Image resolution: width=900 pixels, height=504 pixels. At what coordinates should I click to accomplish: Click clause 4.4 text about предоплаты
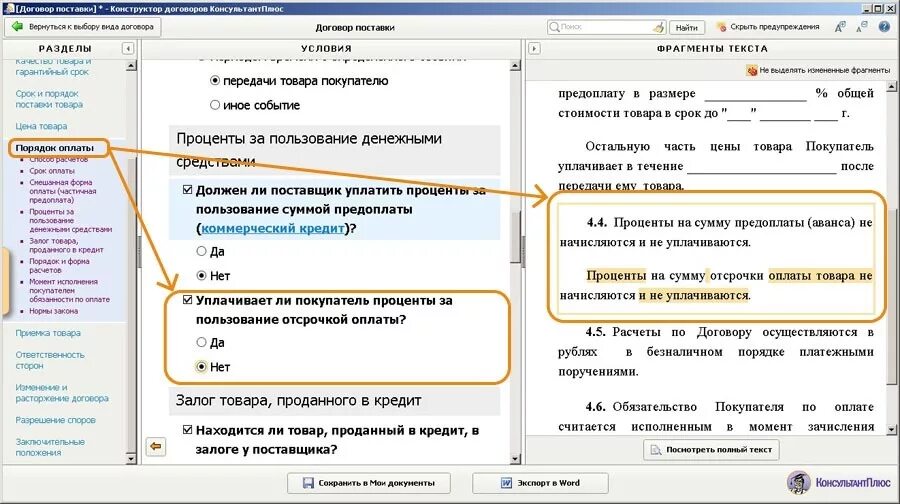point(716,232)
